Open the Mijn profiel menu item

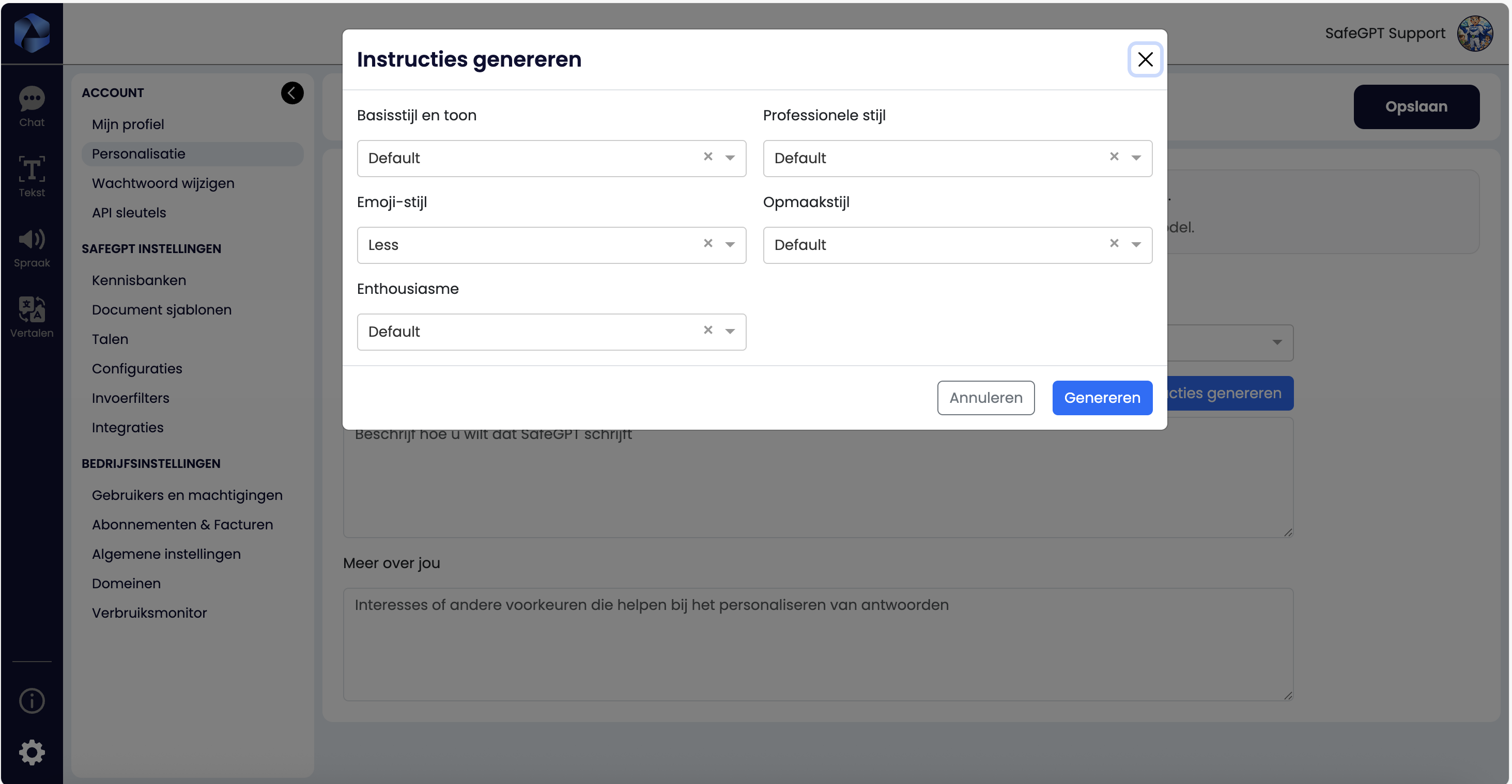[x=128, y=124]
